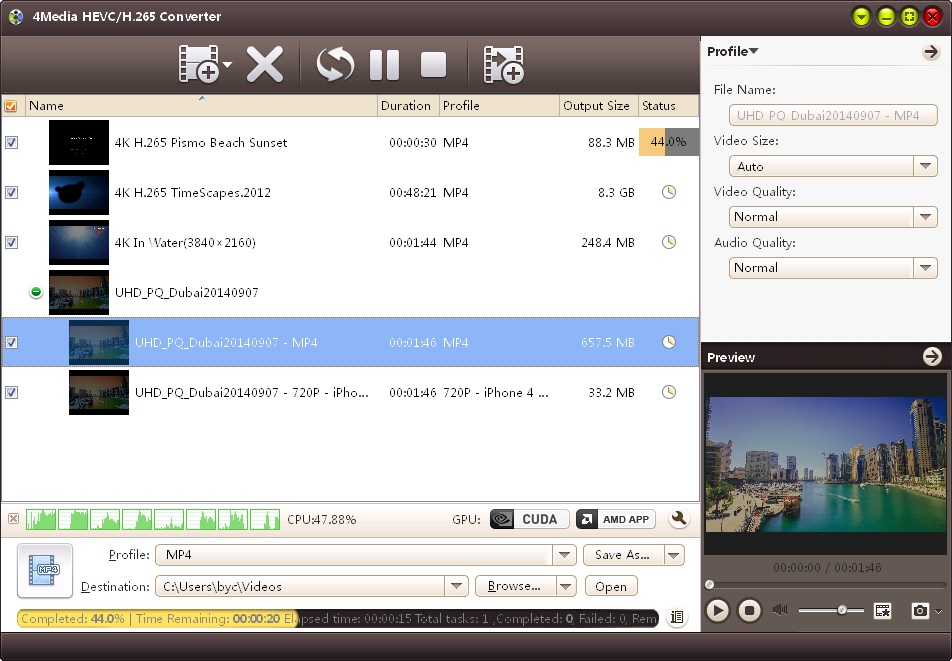Viewport: 952px width, 661px height.
Task: Enable CUDA GPU acceleration
Action: pos(529,519)
